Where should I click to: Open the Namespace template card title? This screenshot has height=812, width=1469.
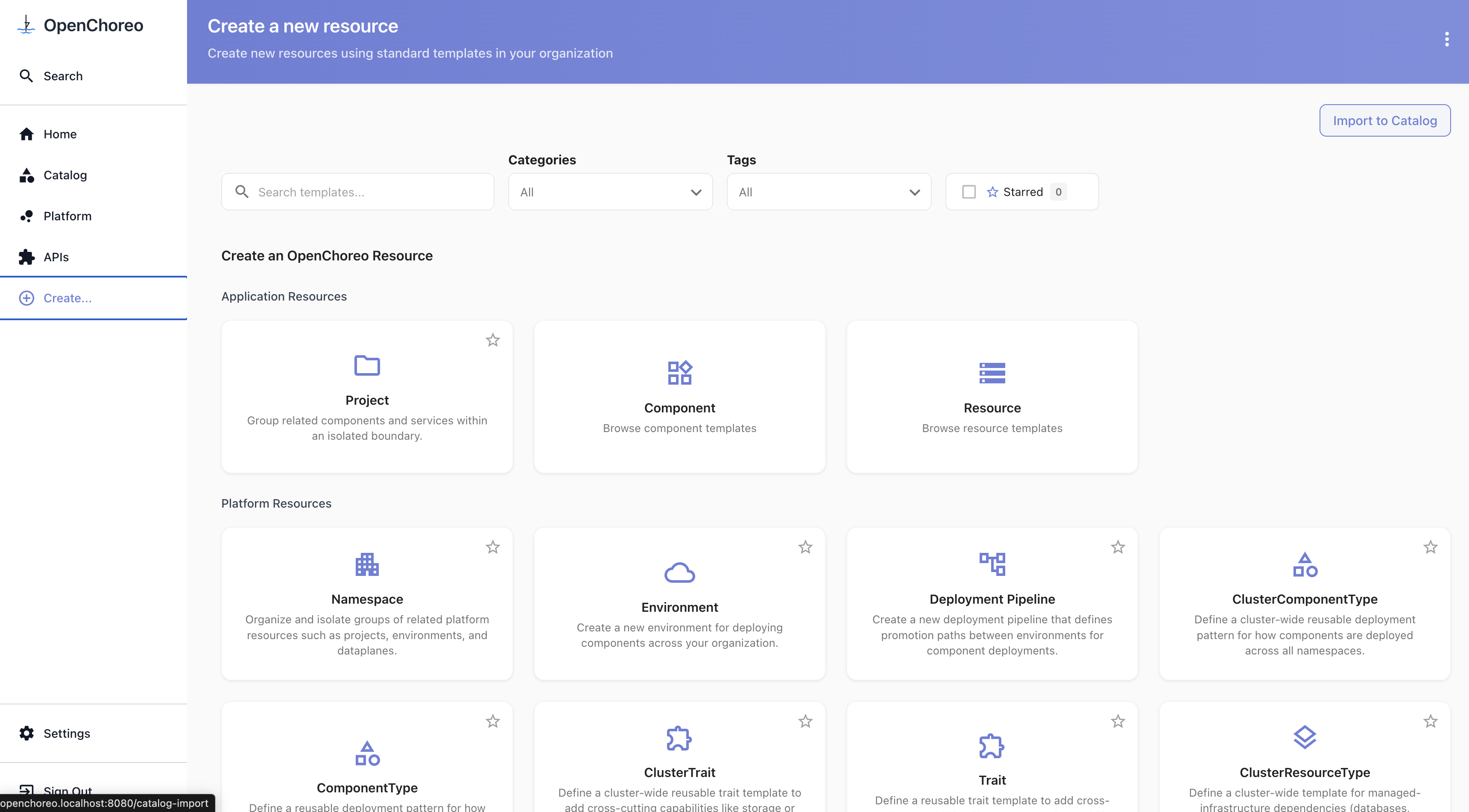(367, 599)
